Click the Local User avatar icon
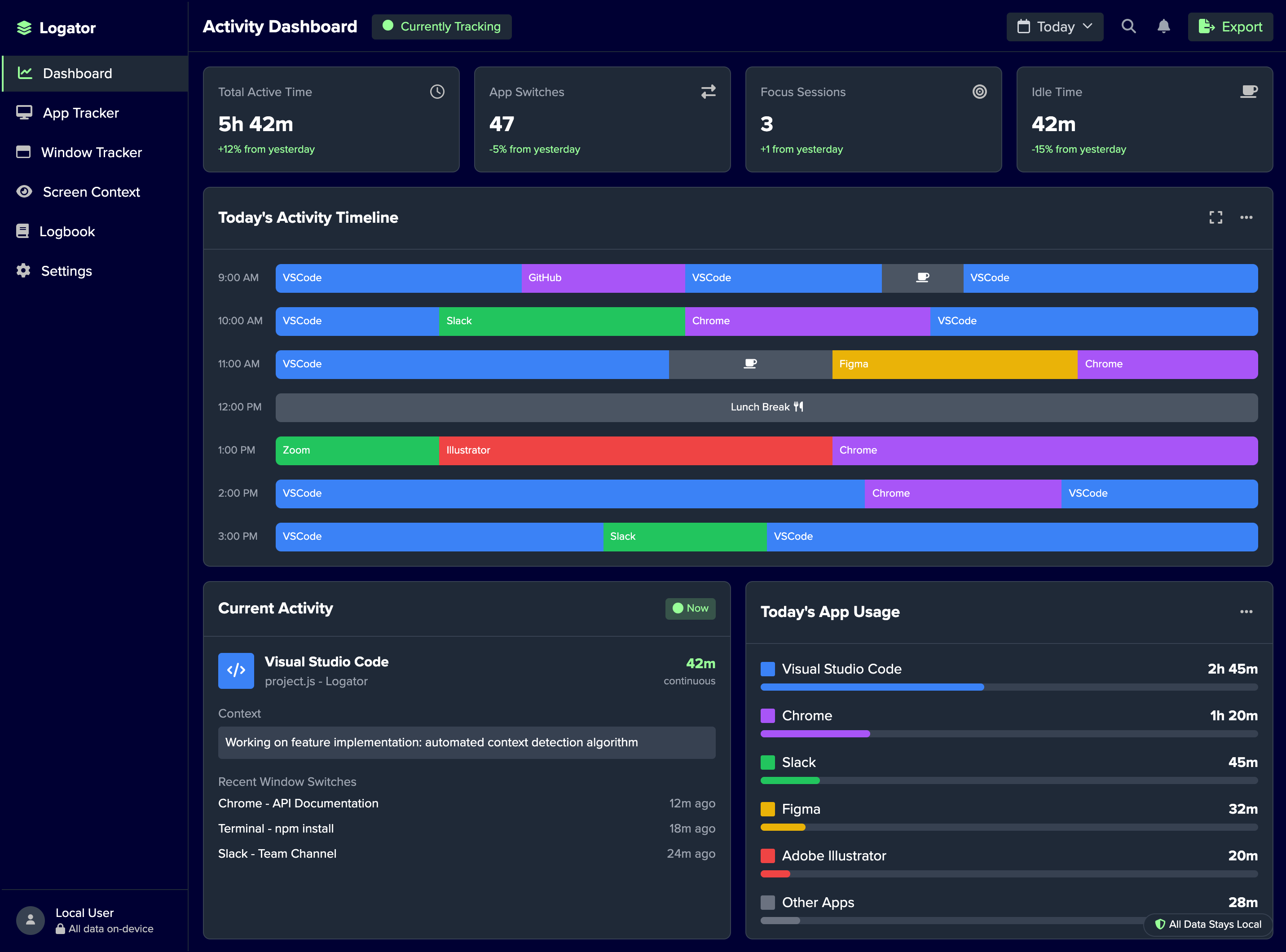Screen dimensions: 1286x952 tap(31, 920)
